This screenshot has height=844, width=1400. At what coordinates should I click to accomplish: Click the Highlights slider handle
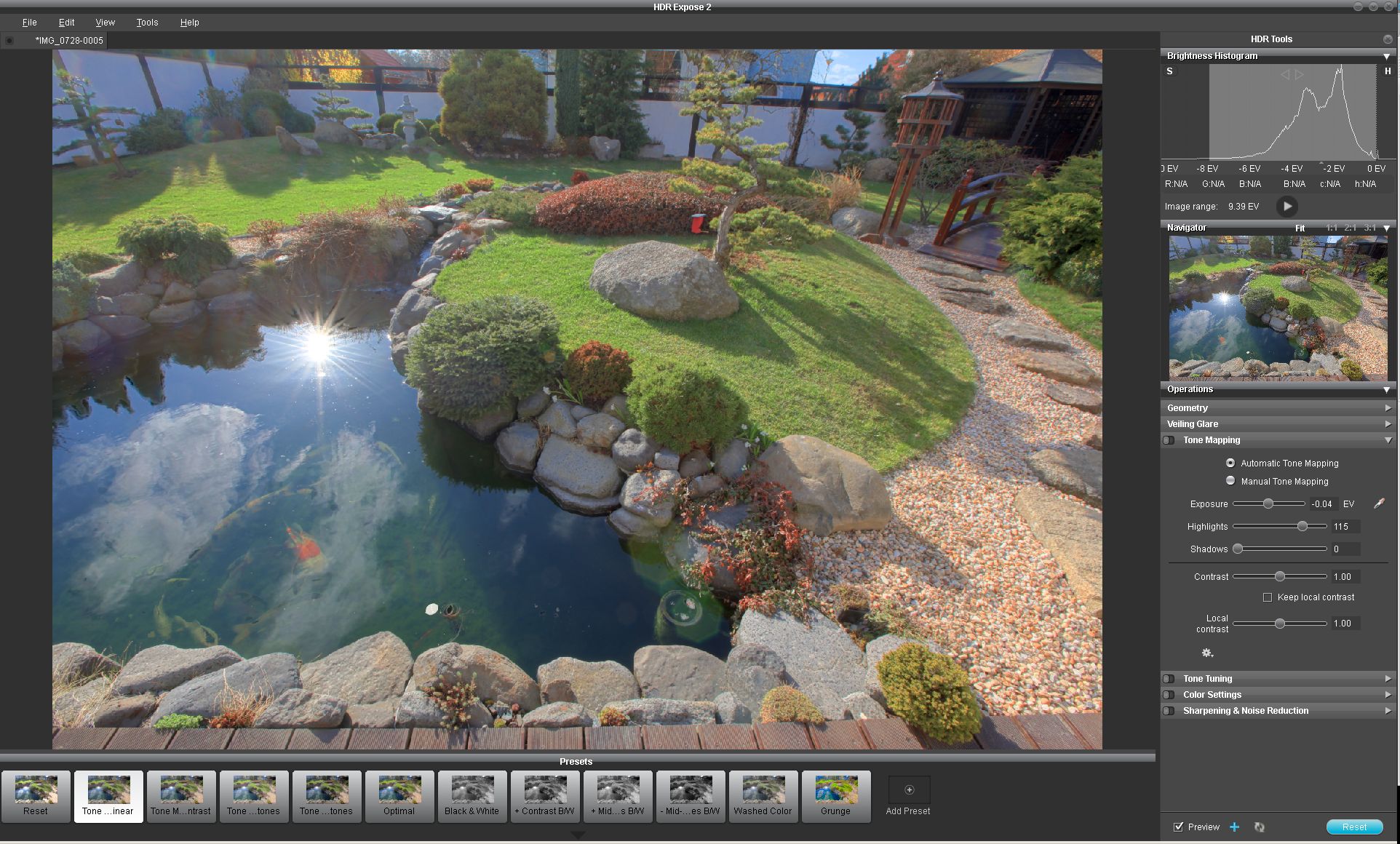point(1302,526)
